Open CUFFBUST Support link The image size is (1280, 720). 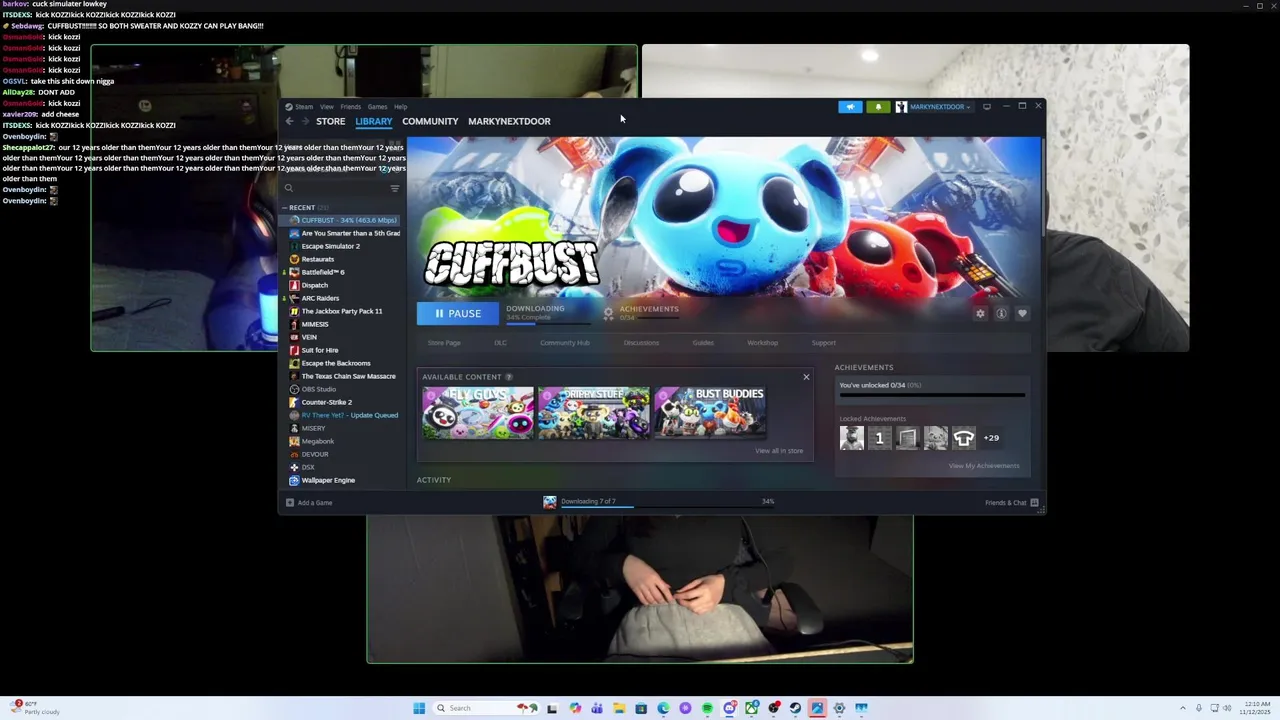coord(824,343)
